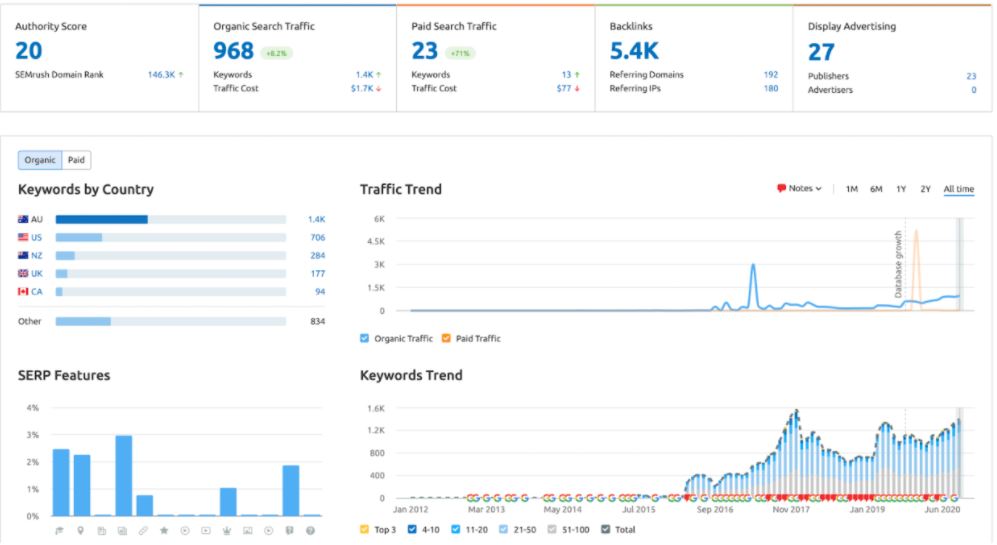997x545 pixels.
Task: Uncheck the Paid Traffic legend checkbox
Action: click(446, 338)
